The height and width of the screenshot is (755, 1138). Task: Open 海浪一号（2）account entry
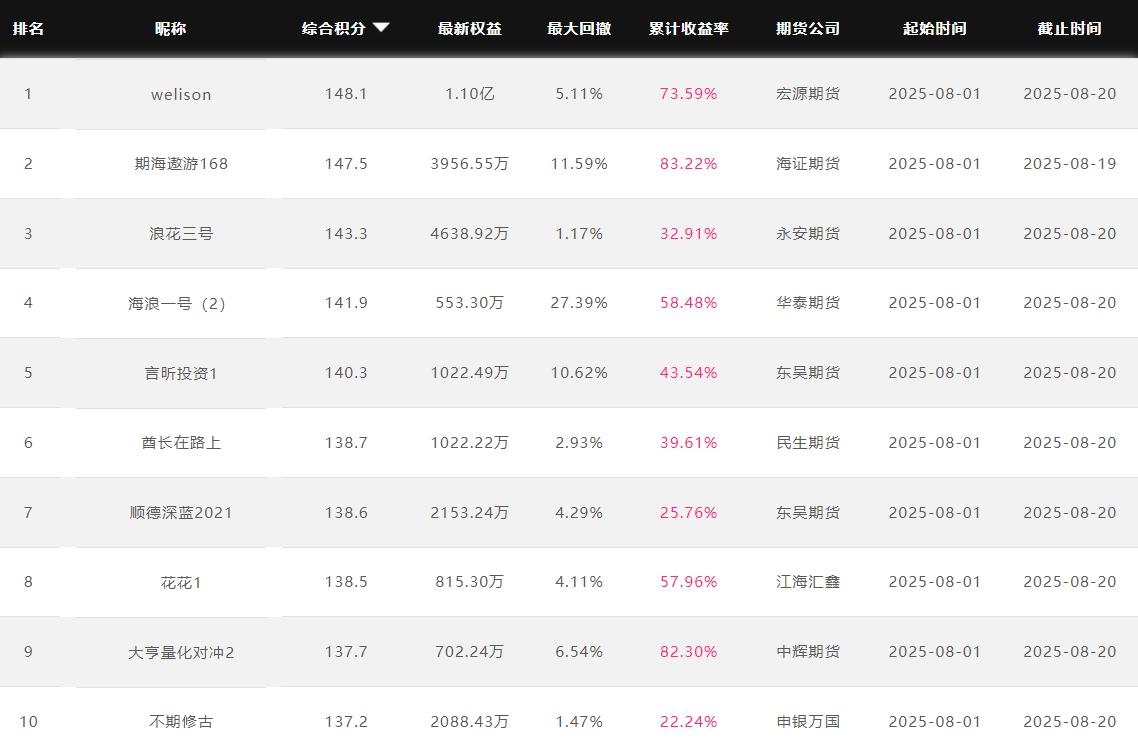point(177,303)
